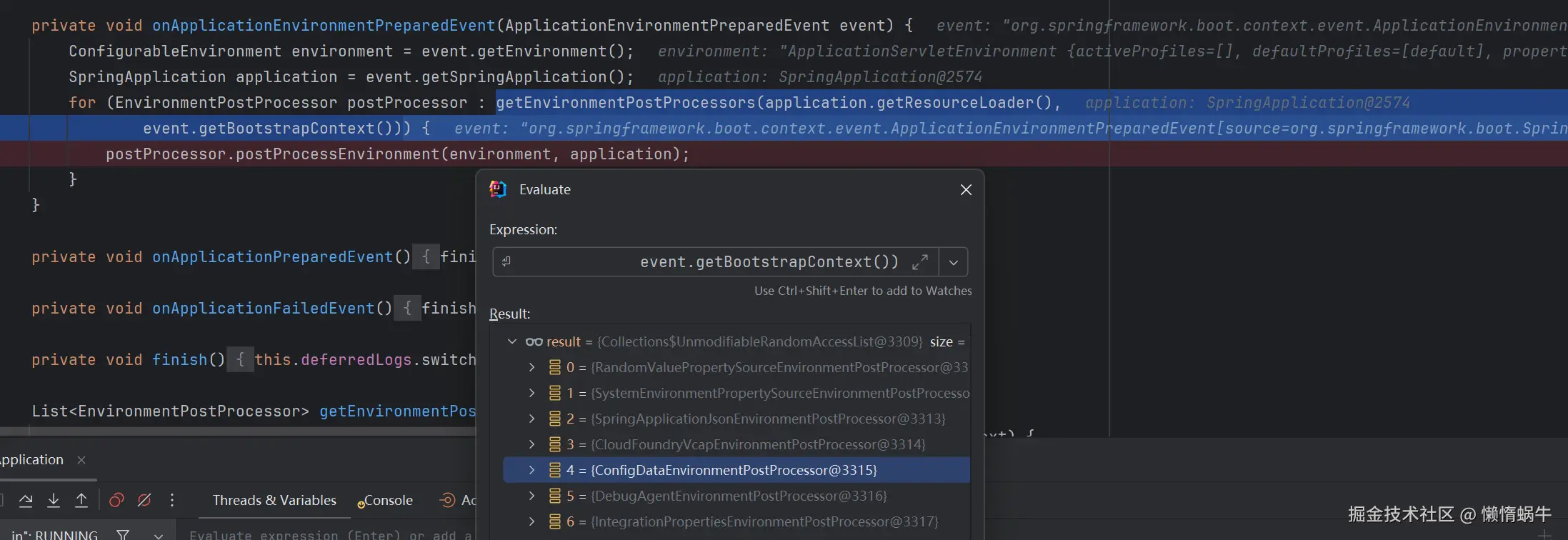Click the Step Out up-arrow icon
Image resolution: width=1568 pixels, height=540 pixels.
(x=81, y=500)
